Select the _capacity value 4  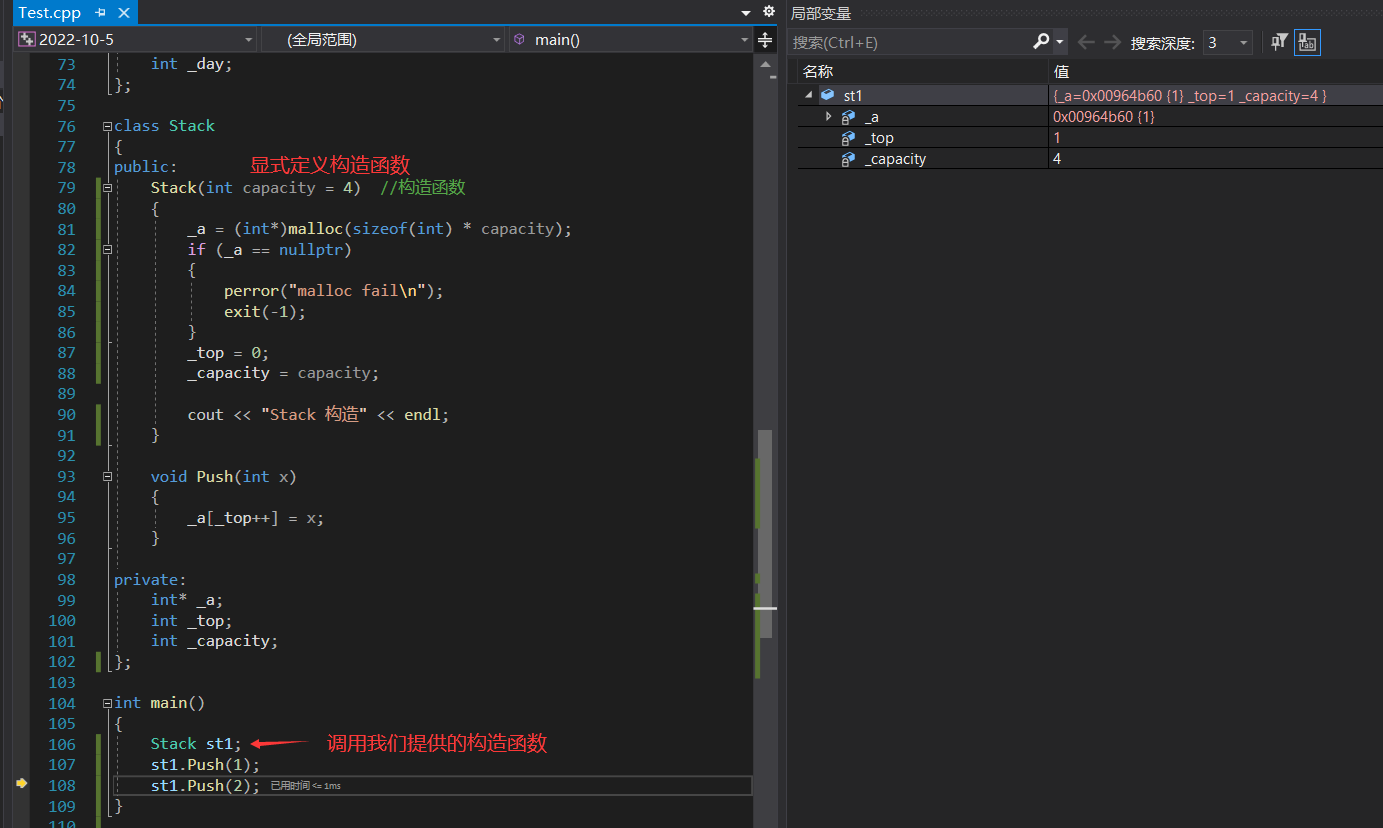click(x=1056, y=159)
